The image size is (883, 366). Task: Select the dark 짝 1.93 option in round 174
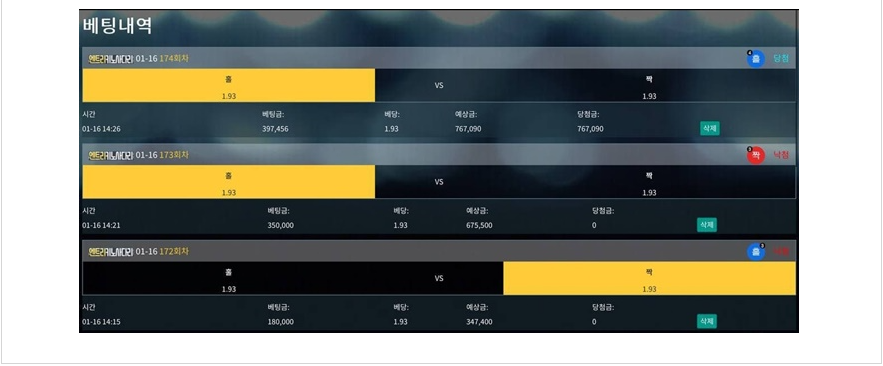pyautogui.click(x=649, y=86)
